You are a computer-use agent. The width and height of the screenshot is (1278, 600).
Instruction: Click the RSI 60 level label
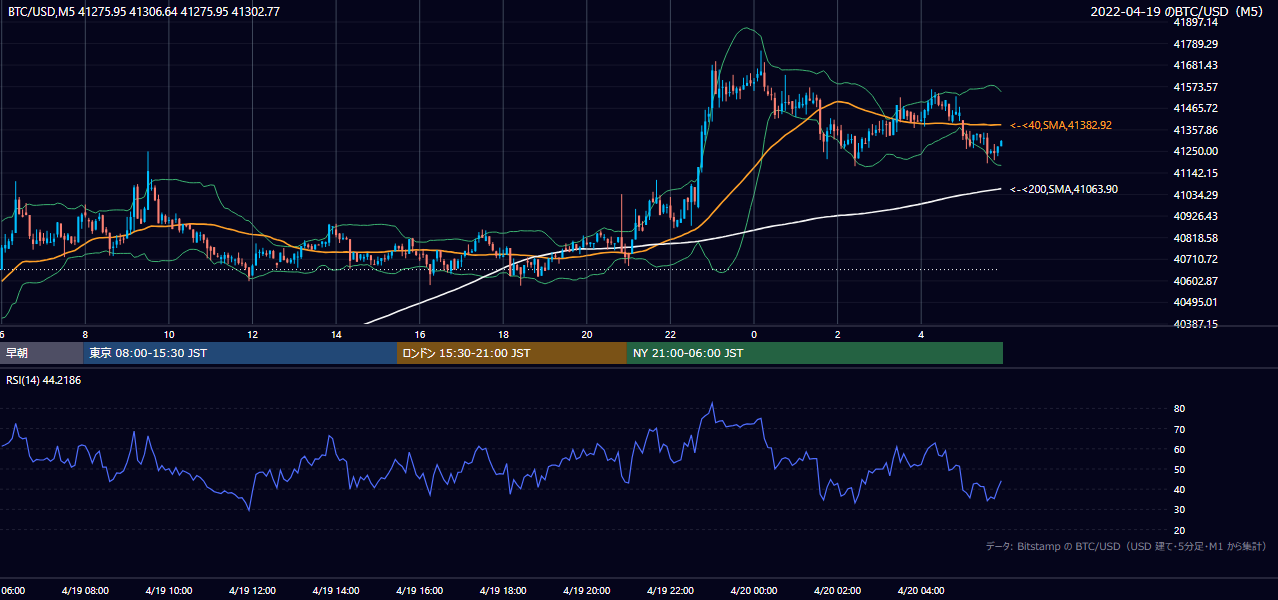tap(1180, 449)
